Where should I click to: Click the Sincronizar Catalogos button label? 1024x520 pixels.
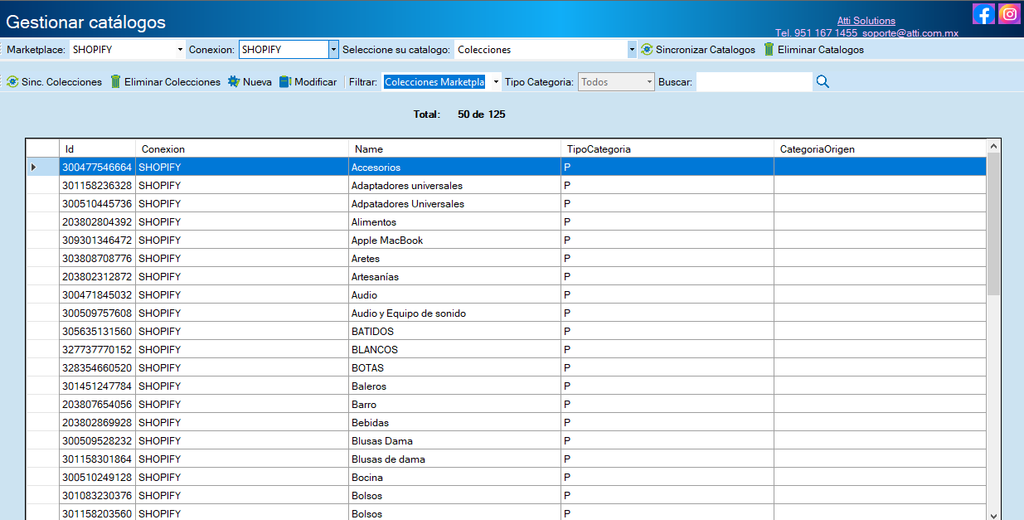705,50
